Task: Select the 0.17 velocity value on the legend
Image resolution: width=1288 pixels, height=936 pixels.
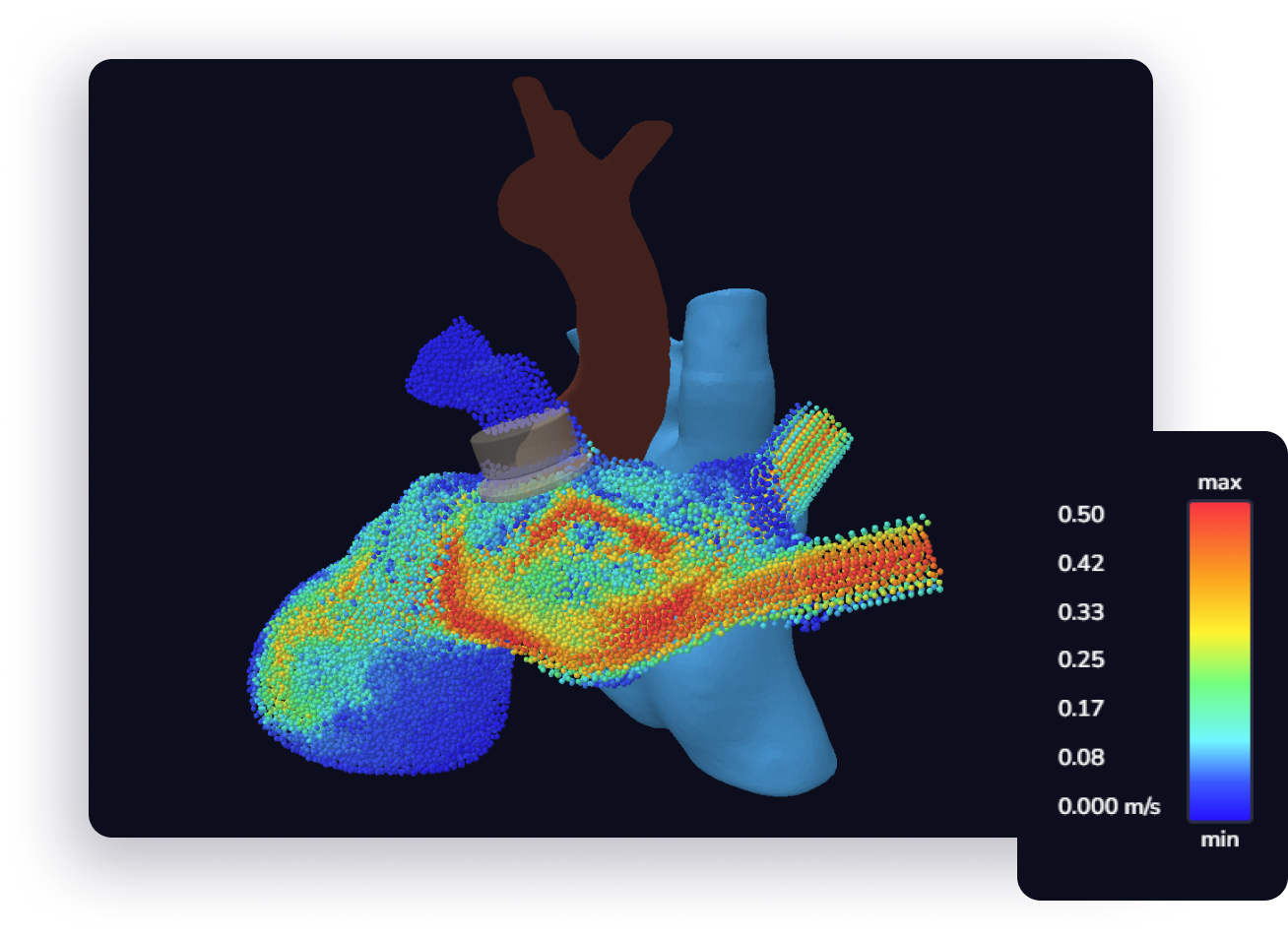Action: click(1081, 709)
